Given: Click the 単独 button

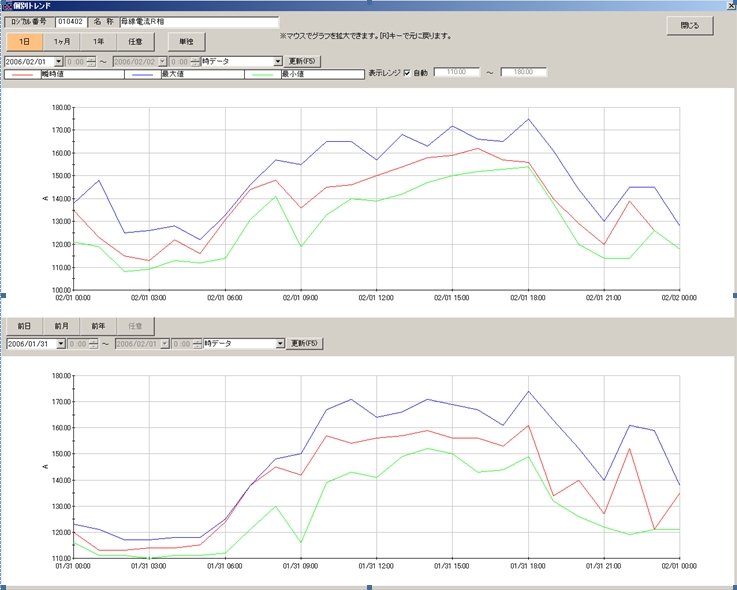Looking at the screenshot, I should tap(187, 41).
